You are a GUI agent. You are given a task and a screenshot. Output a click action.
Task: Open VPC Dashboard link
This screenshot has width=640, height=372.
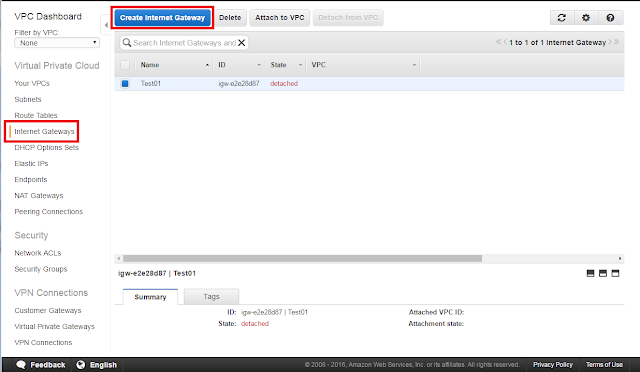click(x=48, y=16)
